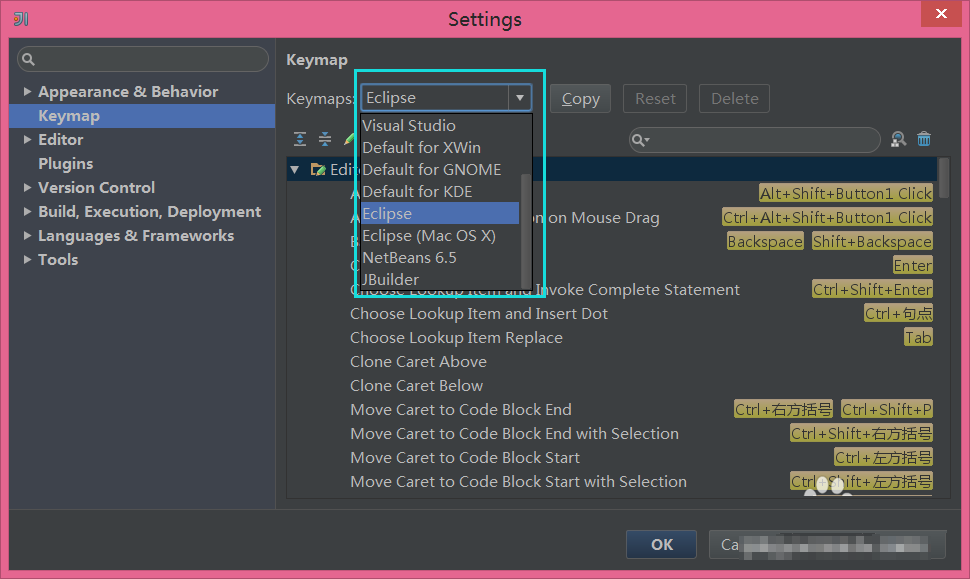Click the keymap actions search field
The image size is (970, 579).
click(x=755, y=140)
